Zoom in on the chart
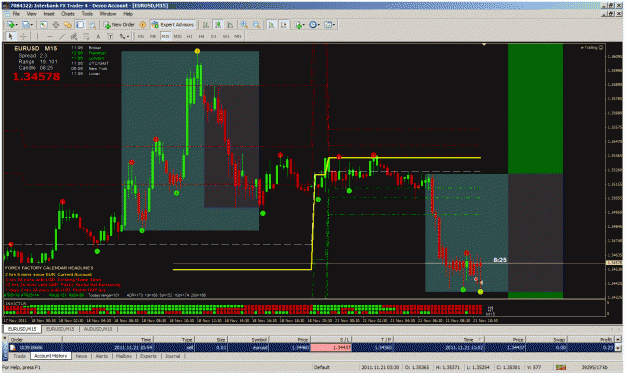 pyautogui.click(x=244, y=25)
